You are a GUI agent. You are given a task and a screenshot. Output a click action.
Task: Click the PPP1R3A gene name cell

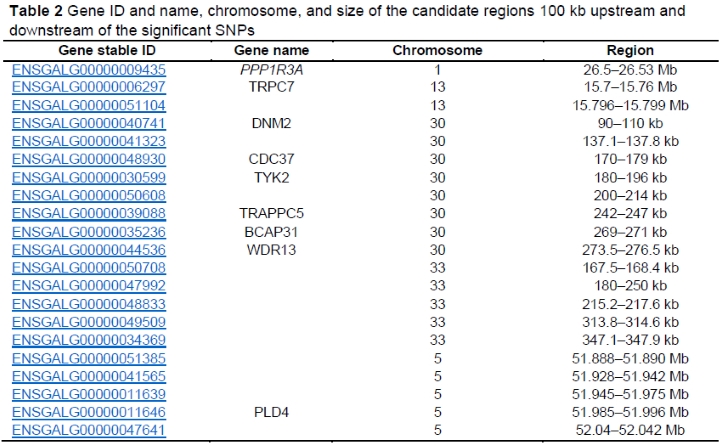coord(271,69)
